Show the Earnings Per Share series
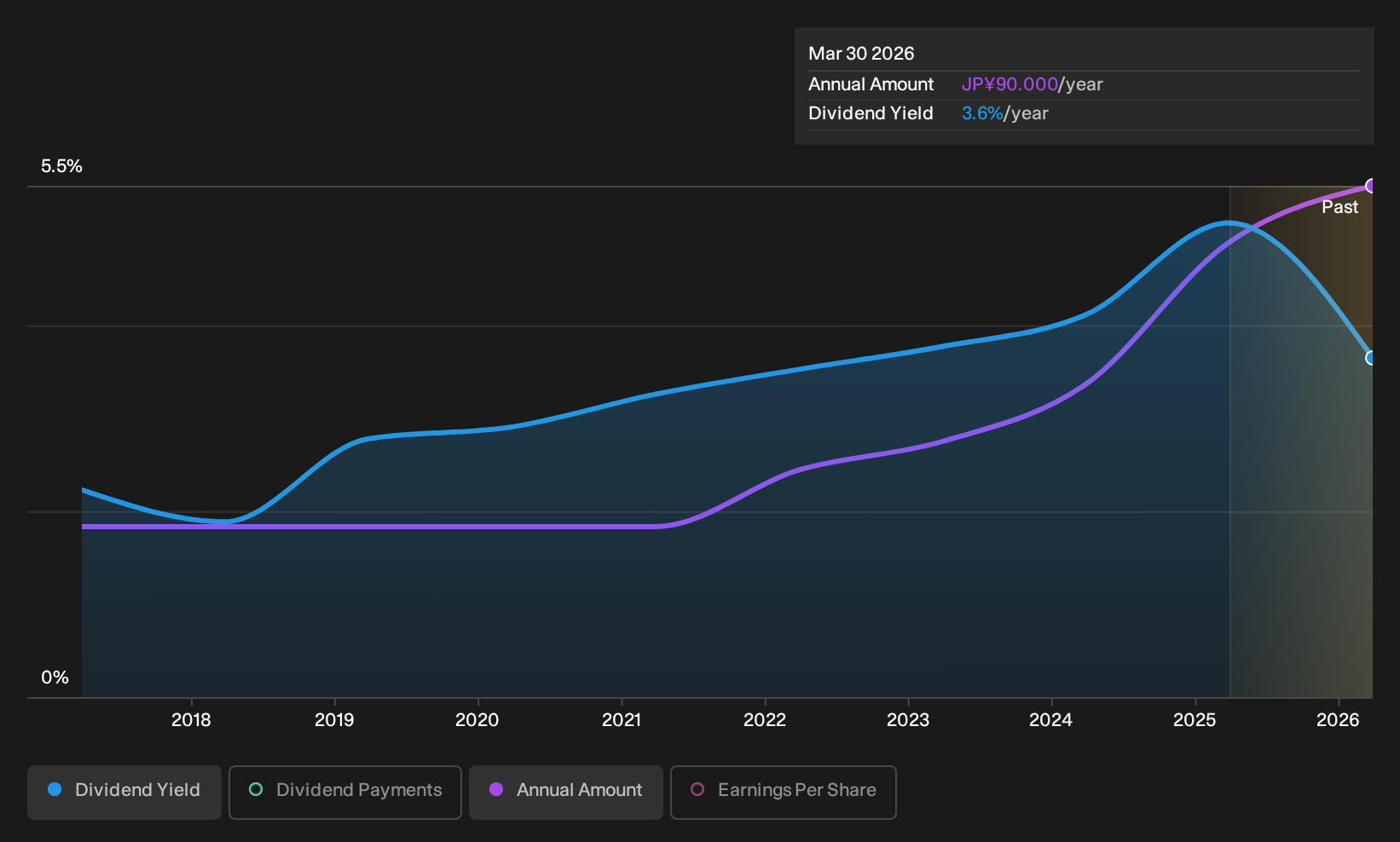Image resolution: width=1400 pixels, height=842 pixels. pos(784,792)
